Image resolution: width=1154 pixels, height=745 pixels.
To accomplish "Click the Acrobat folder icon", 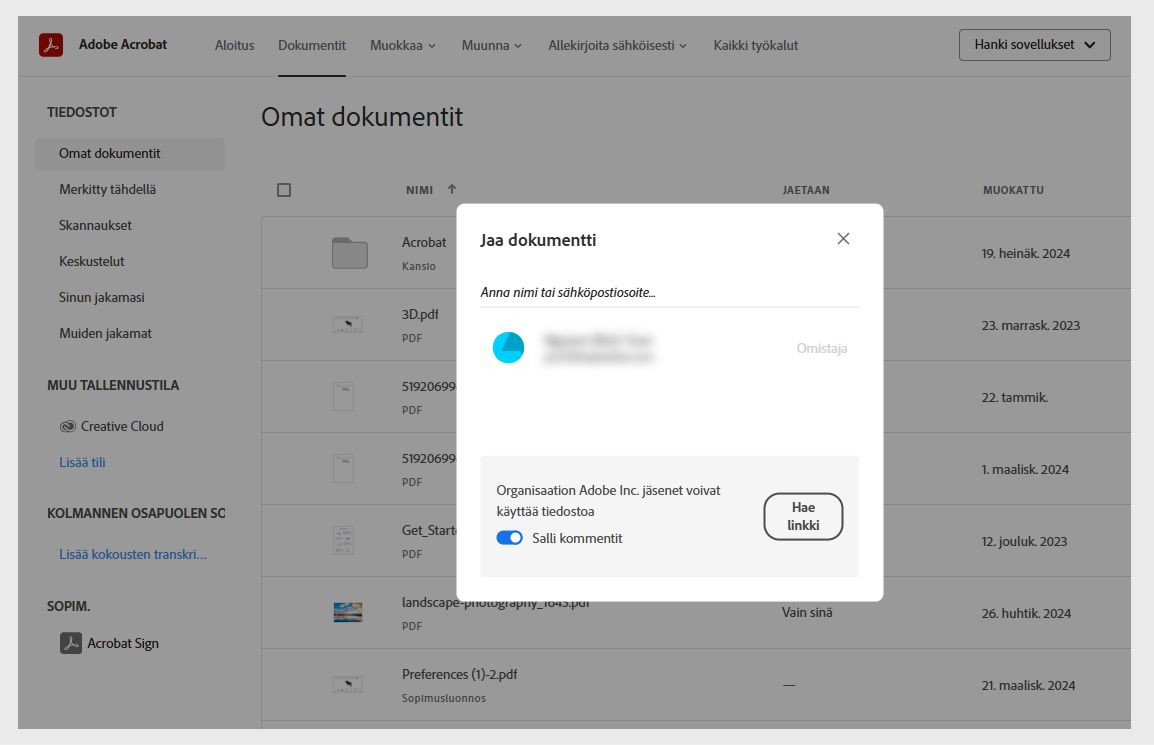I will (x=350, y=253).
